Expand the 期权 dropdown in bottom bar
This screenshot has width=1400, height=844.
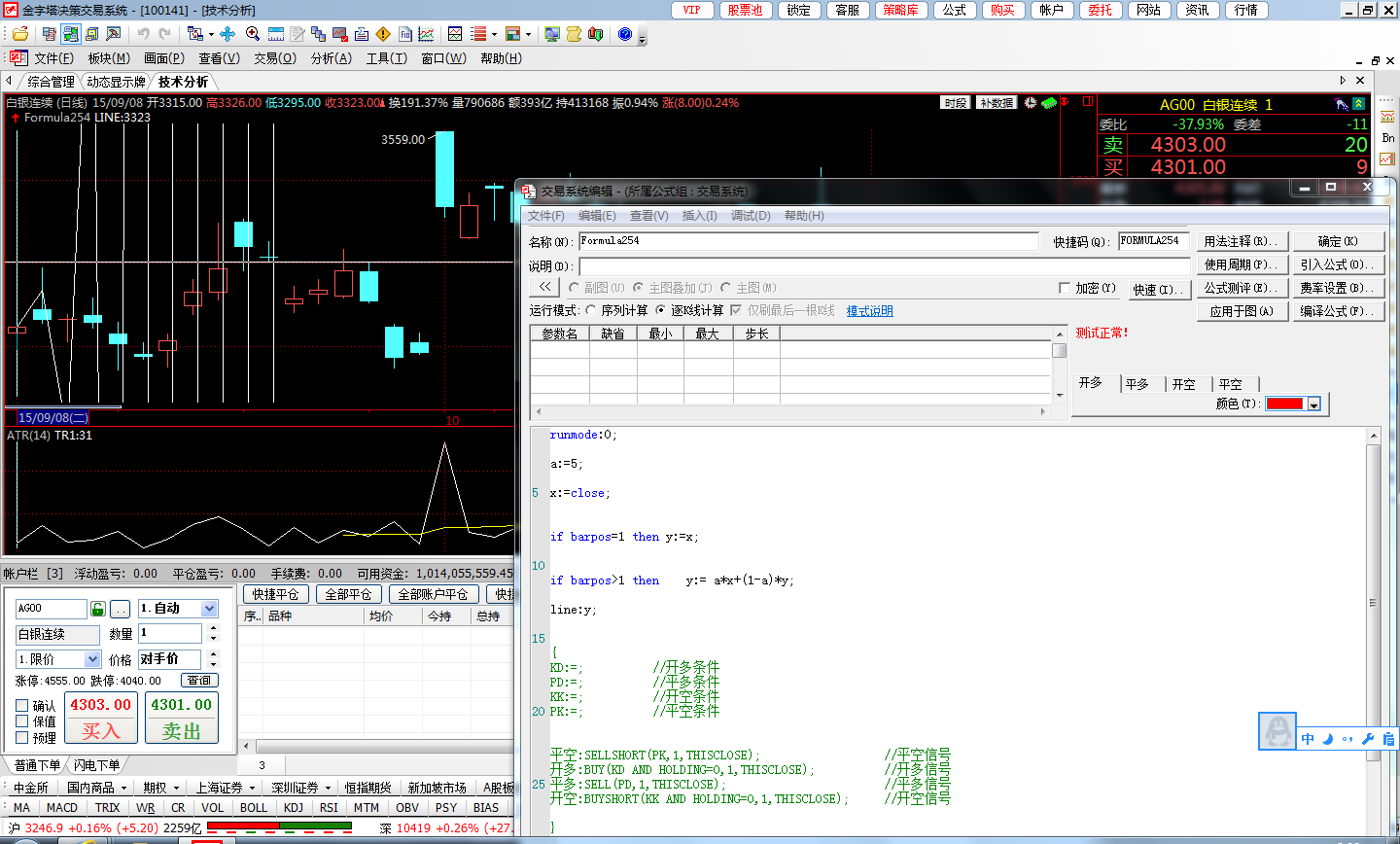click(x=176, y=788)
